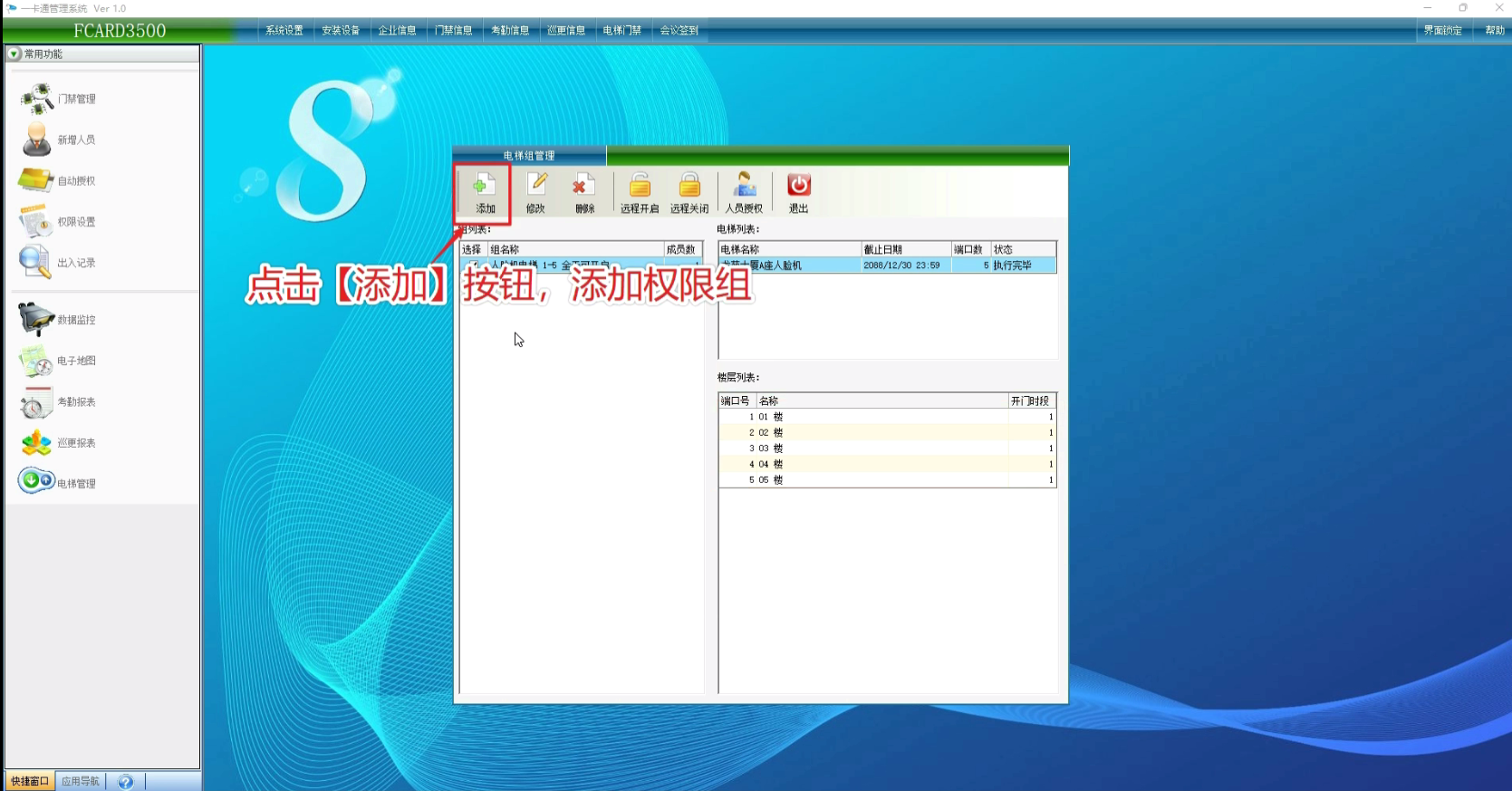Open 新增人员 sidebar icon
Viewport: 1512px width, 791px height.
pyautogui.click(x=37, y=140)
